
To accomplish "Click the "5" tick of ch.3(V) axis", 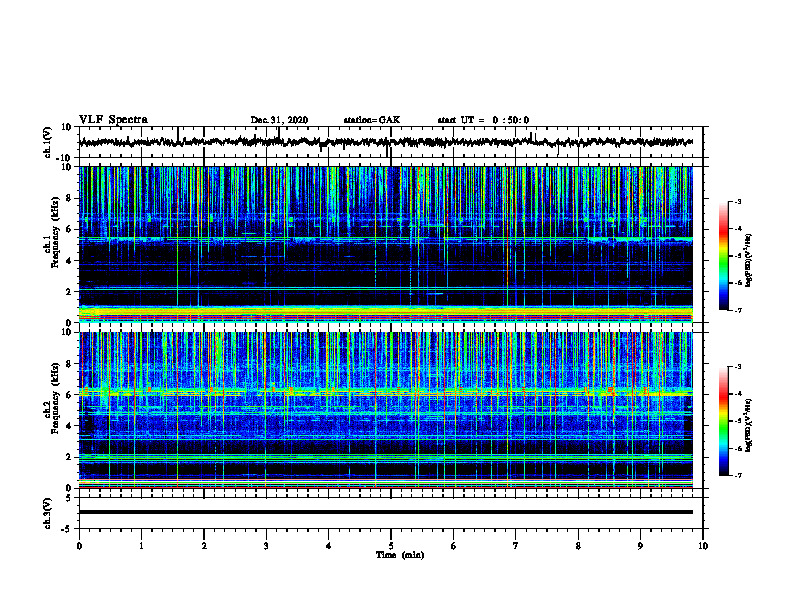I will point(69,498).
